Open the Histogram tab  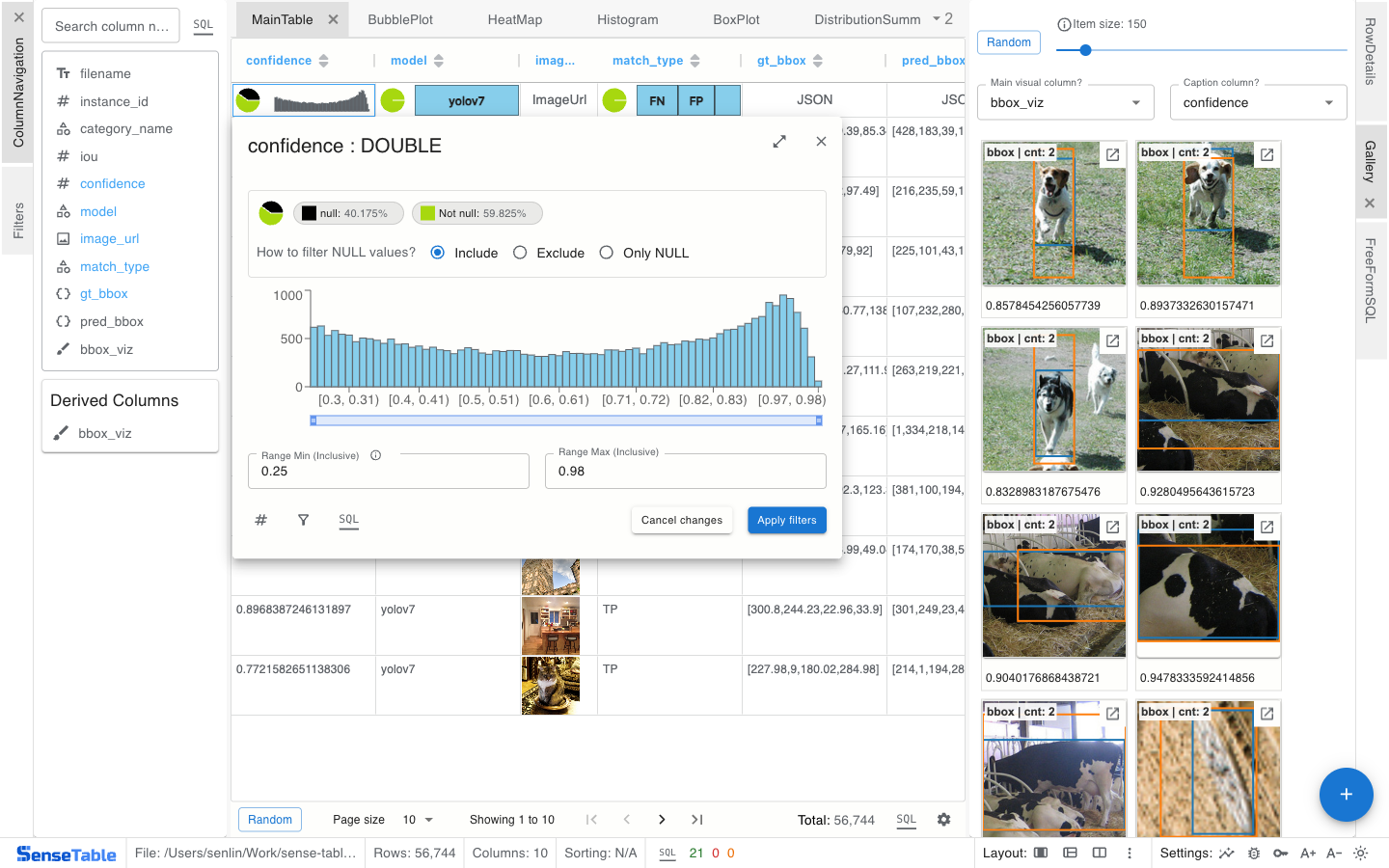pyautogui.click(x=627, y=19)
